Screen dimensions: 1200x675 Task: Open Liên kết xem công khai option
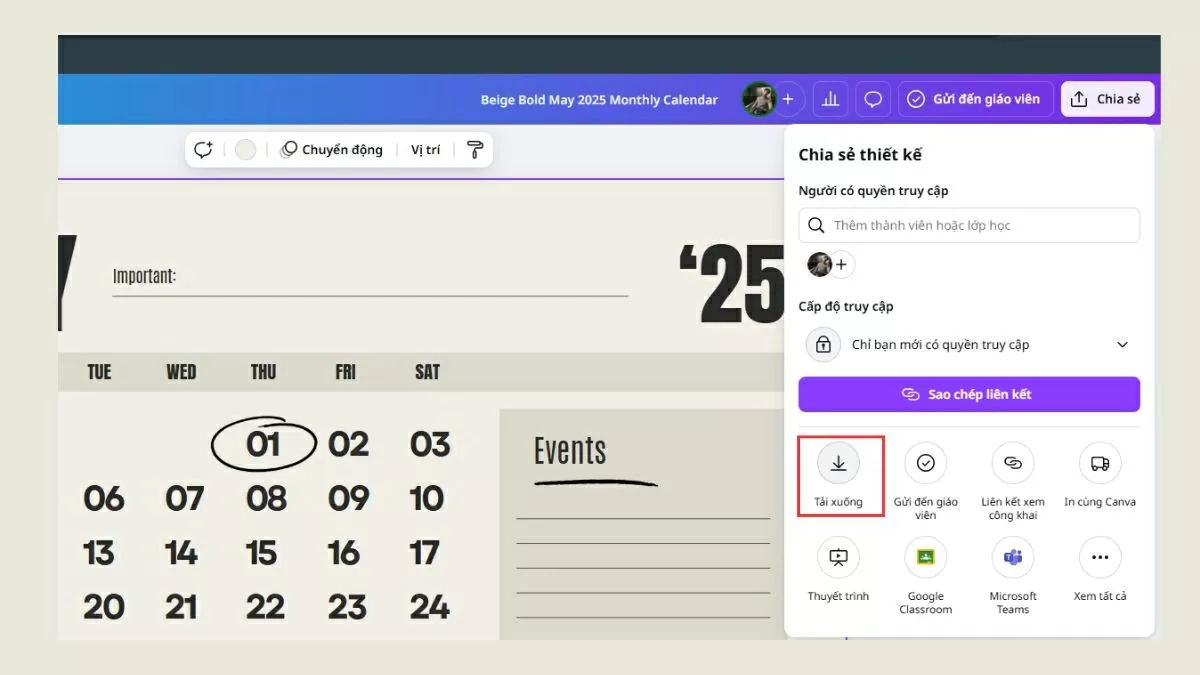[1012, 464]
